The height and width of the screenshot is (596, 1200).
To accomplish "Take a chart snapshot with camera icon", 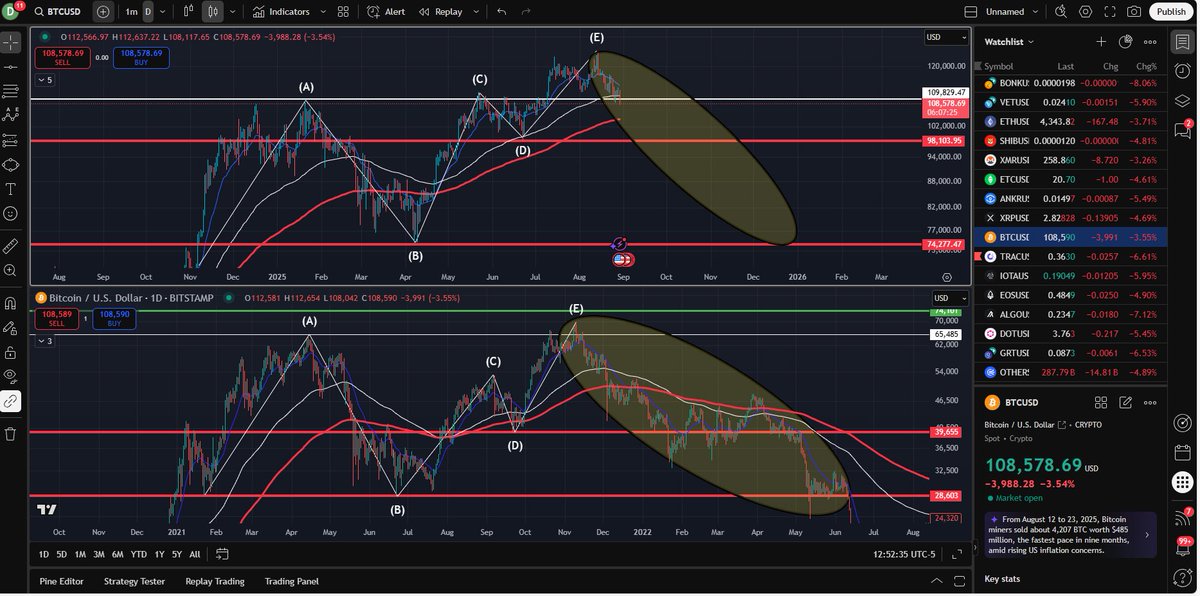I will [x=1134, y=12].
